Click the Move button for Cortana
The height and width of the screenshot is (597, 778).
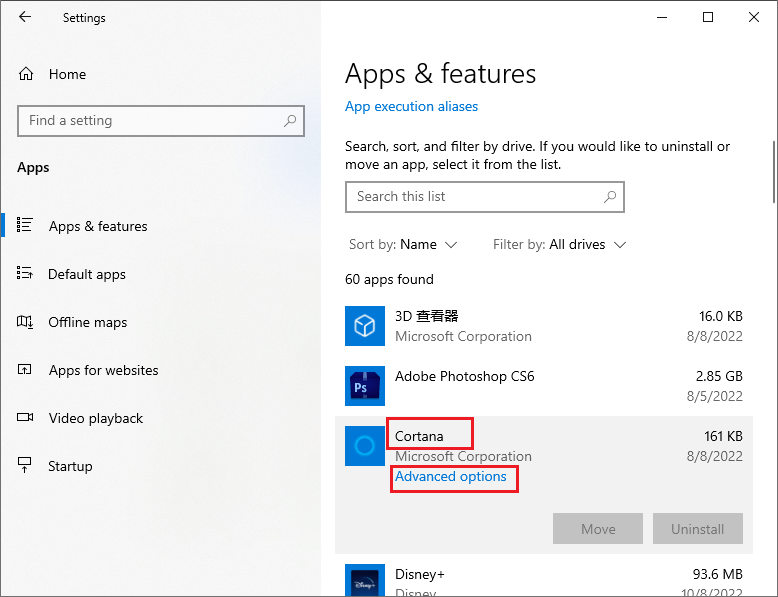(x=598, y=529)
